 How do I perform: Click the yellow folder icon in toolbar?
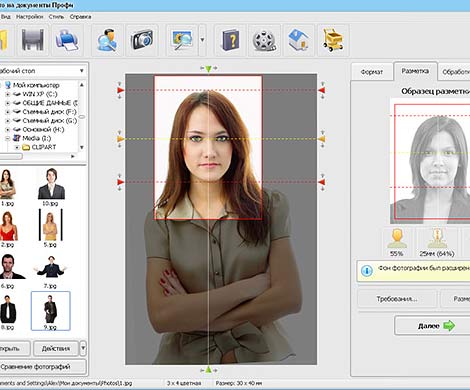(x=5, y=40)
